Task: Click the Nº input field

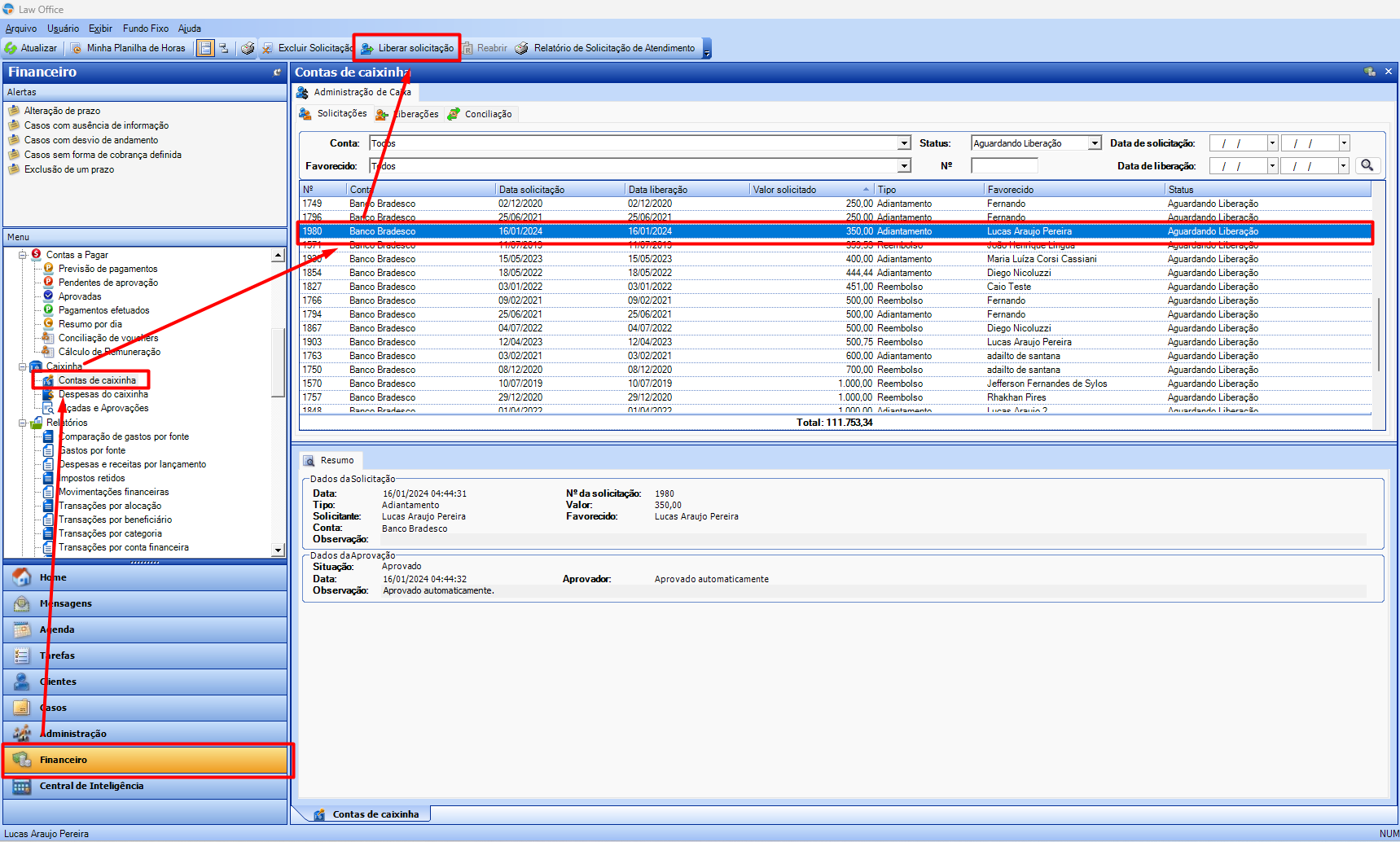Action: 1004,166
